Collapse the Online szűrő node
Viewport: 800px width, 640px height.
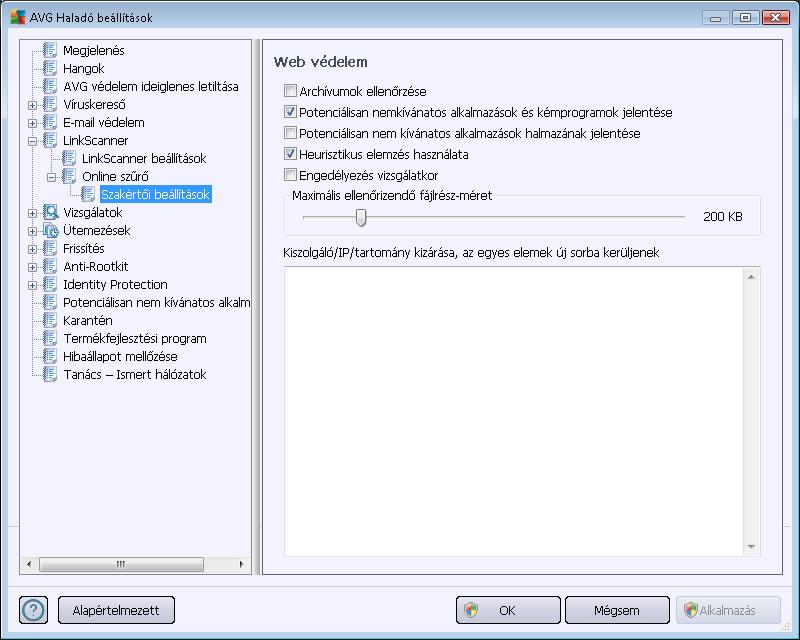(x=52, y=178)
